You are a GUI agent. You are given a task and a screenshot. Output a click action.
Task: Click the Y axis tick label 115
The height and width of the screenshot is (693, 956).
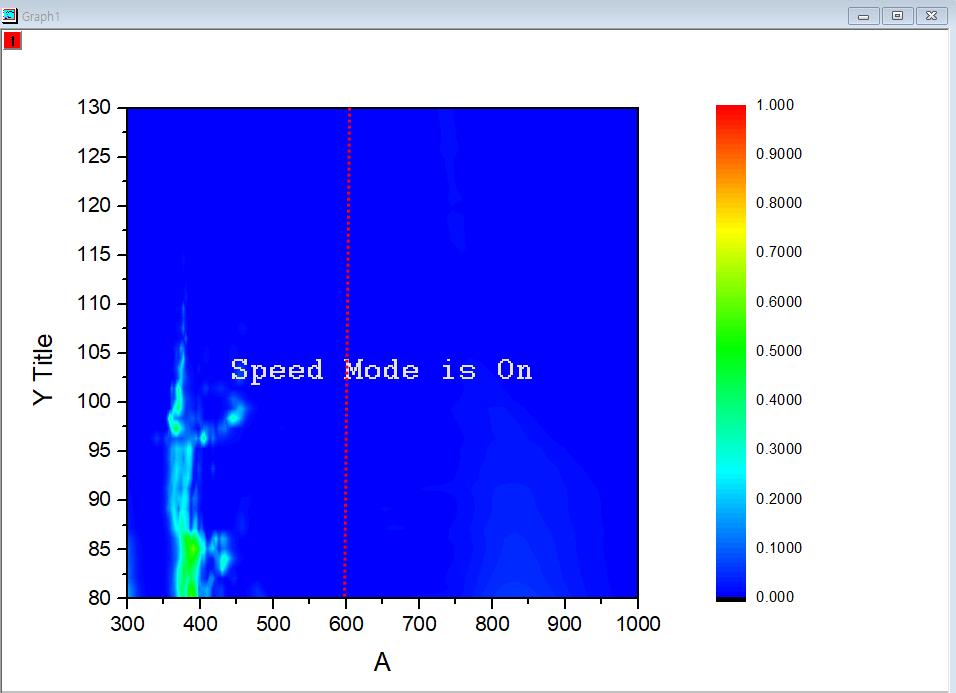[94, 254]
